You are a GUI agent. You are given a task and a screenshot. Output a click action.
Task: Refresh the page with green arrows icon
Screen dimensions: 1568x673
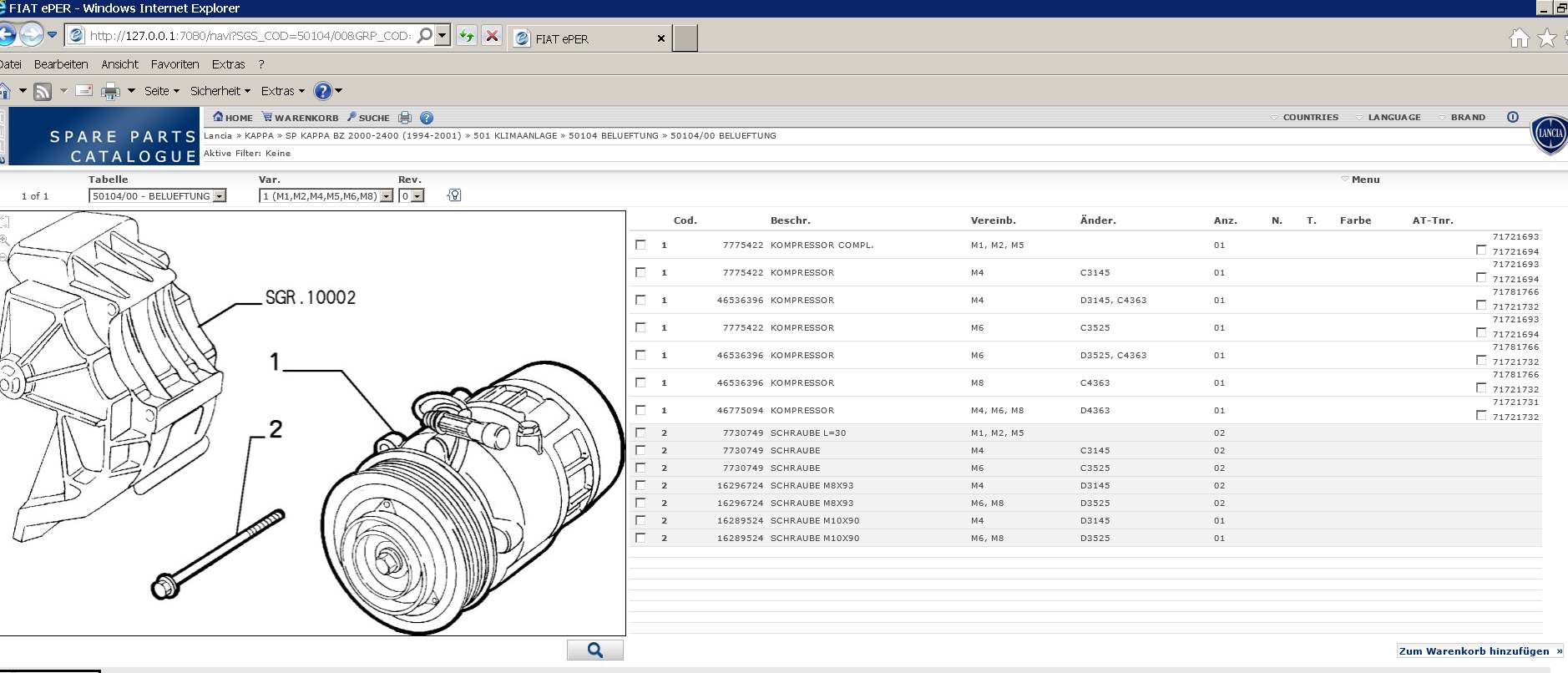467,36
